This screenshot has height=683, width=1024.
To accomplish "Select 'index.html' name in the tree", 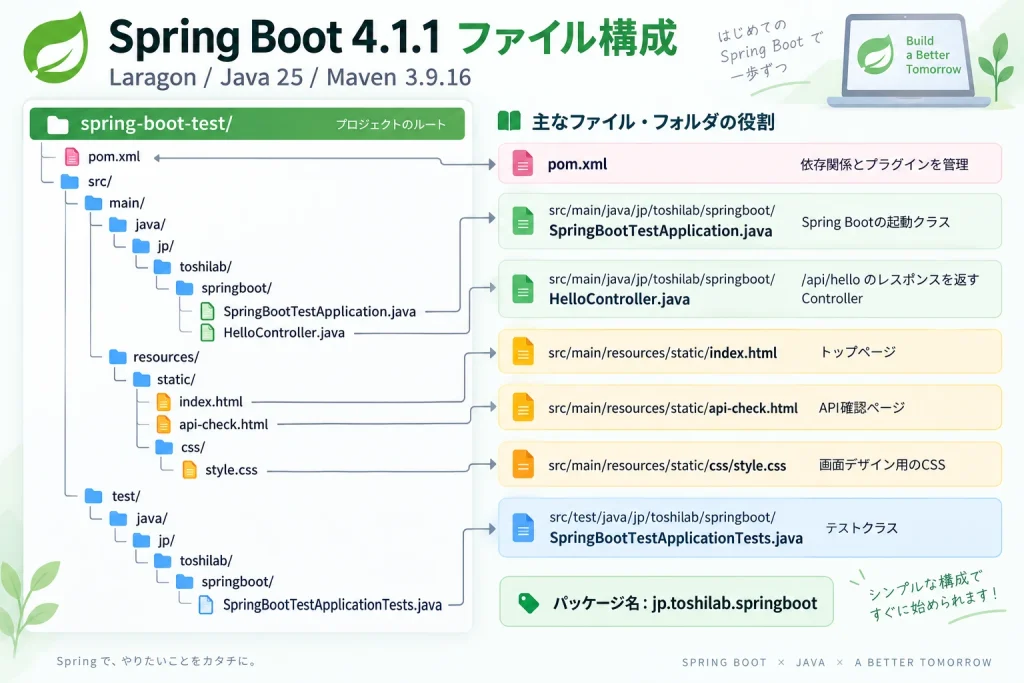I will coord(211,402).
